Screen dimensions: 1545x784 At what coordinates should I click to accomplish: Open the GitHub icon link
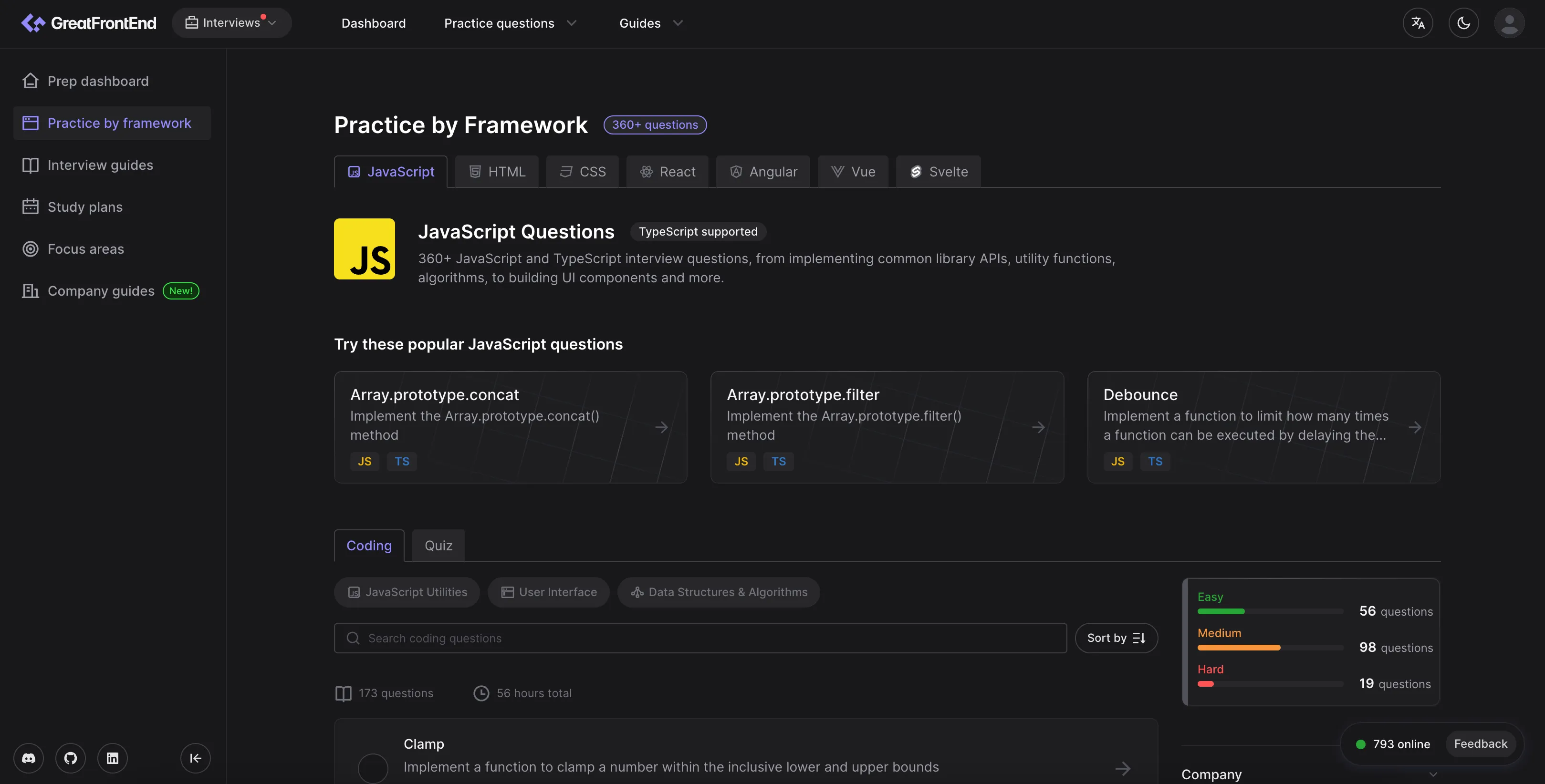(x=71, y=758)
